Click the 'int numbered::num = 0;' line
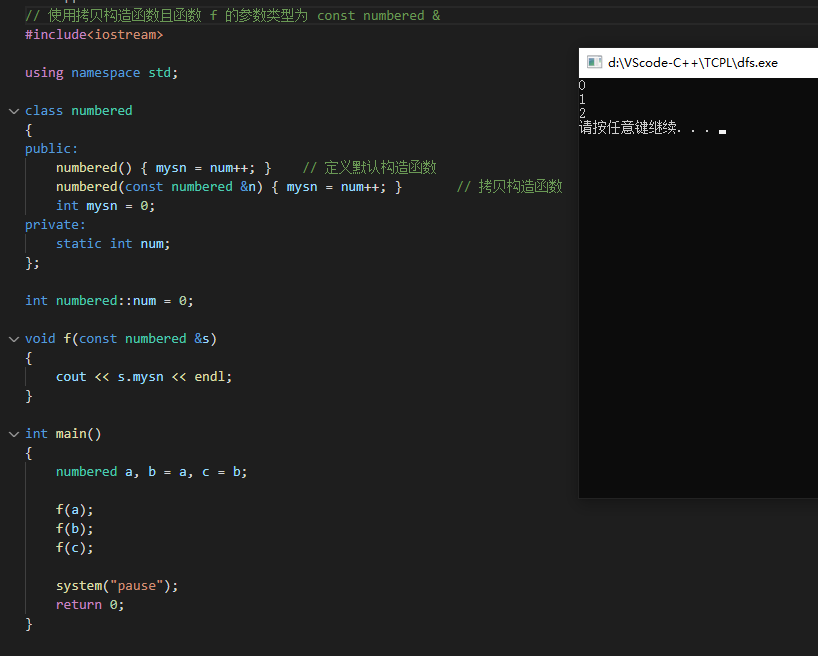The image size is (818, 656). coord(109,301)
